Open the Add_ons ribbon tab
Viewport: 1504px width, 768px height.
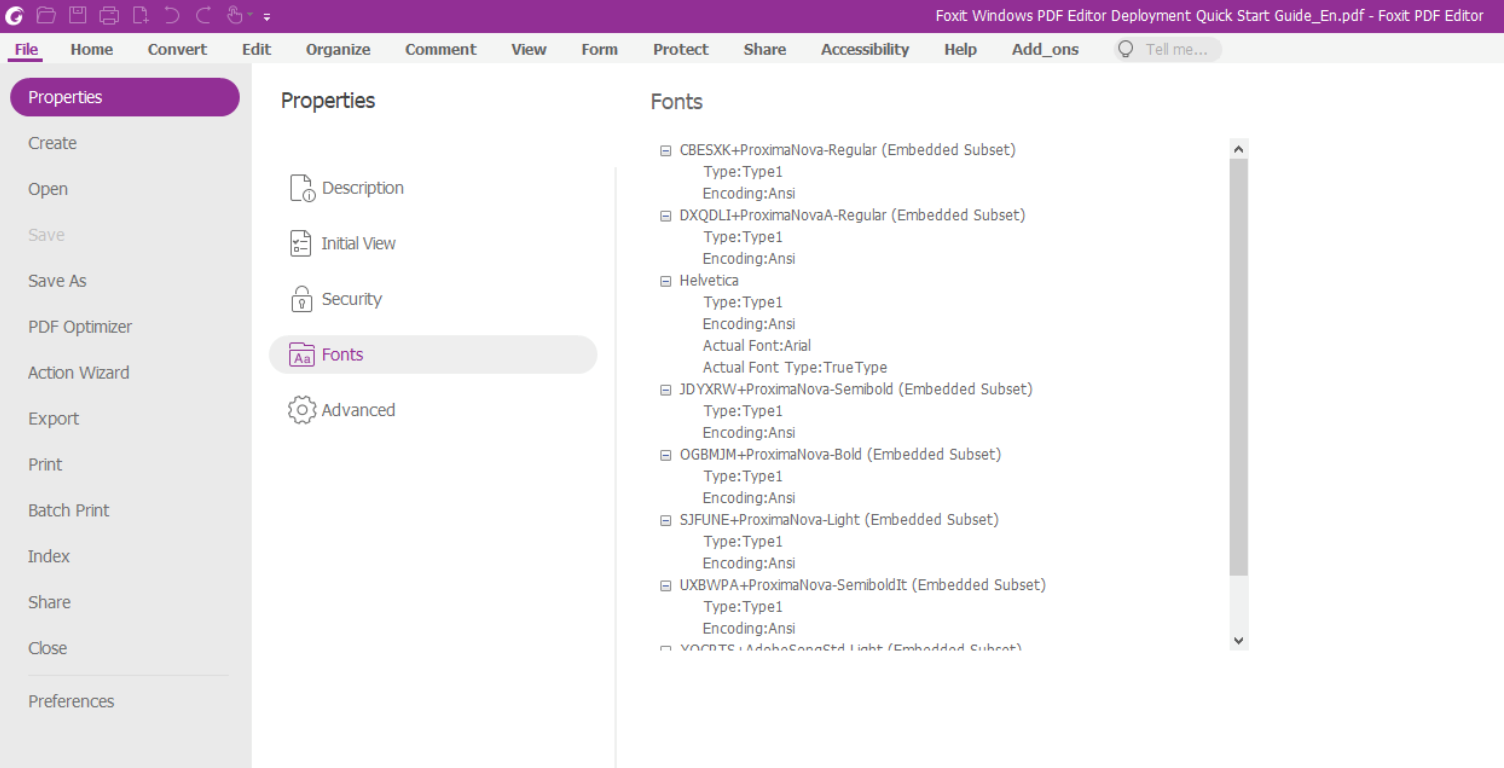pos(1046,49)
